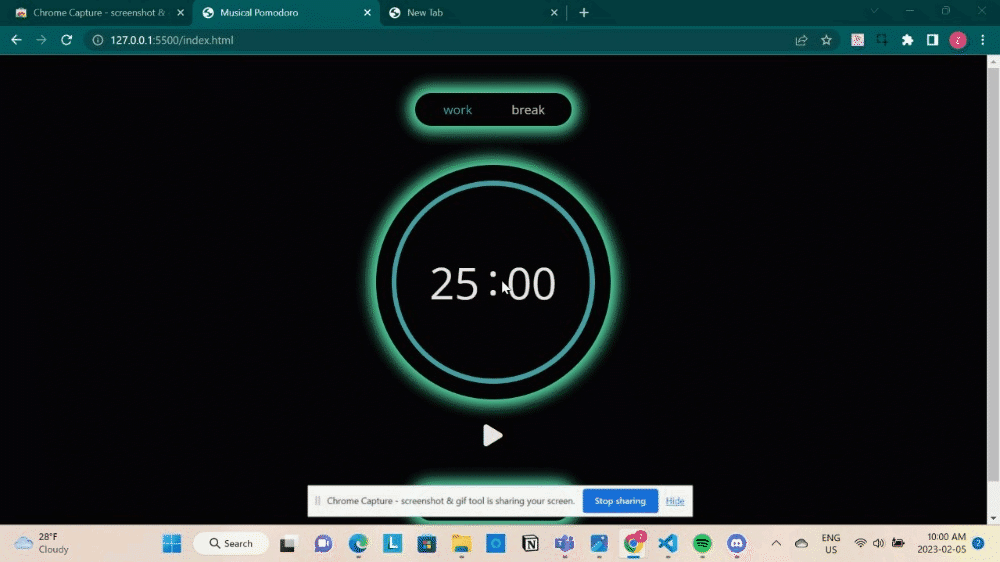The height and width of the screenshot is (562, 1000).
Task: Switch to the break mode
Action: [x=528, y=110]
